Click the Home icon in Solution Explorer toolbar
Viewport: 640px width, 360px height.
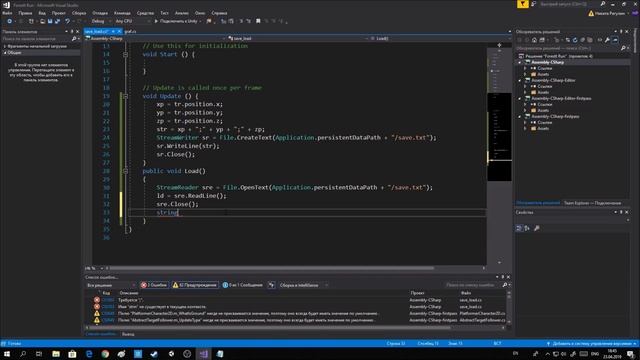click(534, 40)
